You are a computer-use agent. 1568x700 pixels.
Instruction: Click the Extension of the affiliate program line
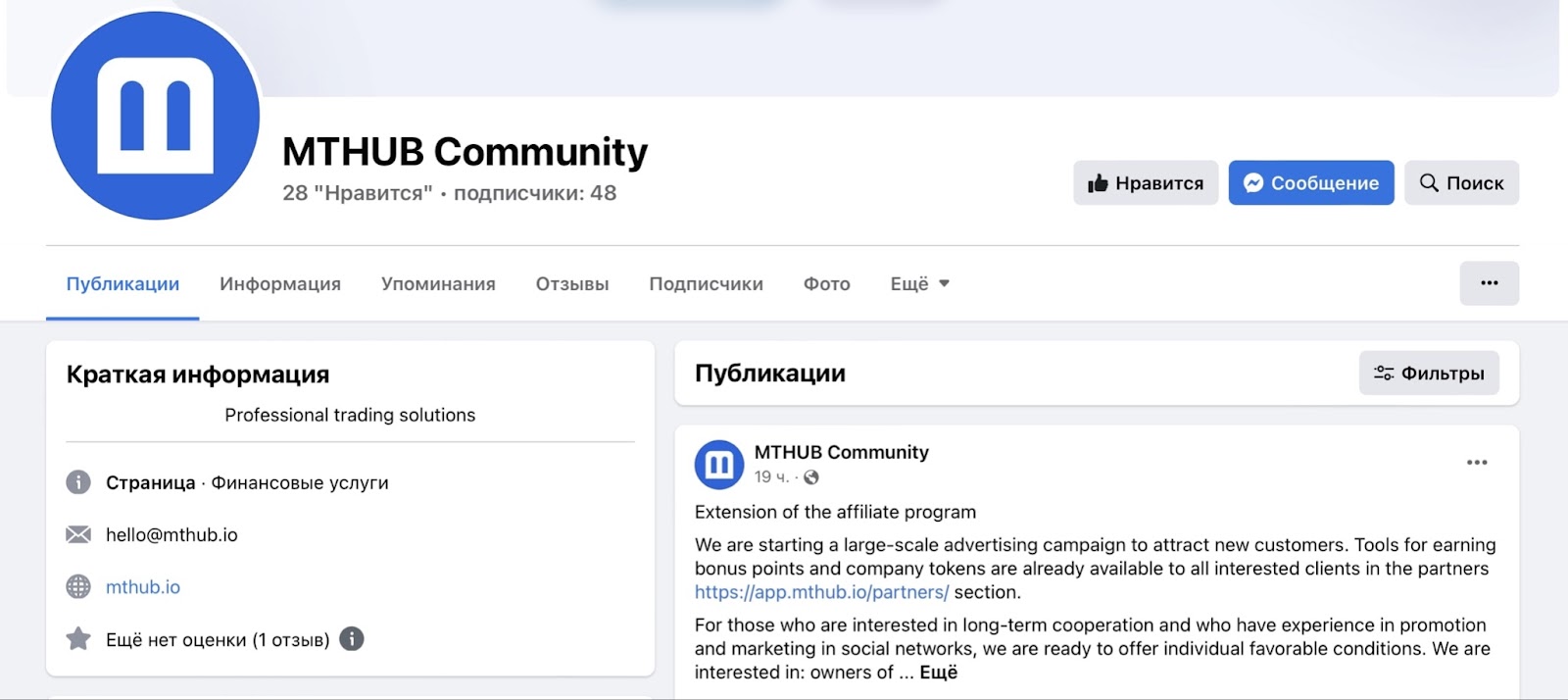(835, 512)
